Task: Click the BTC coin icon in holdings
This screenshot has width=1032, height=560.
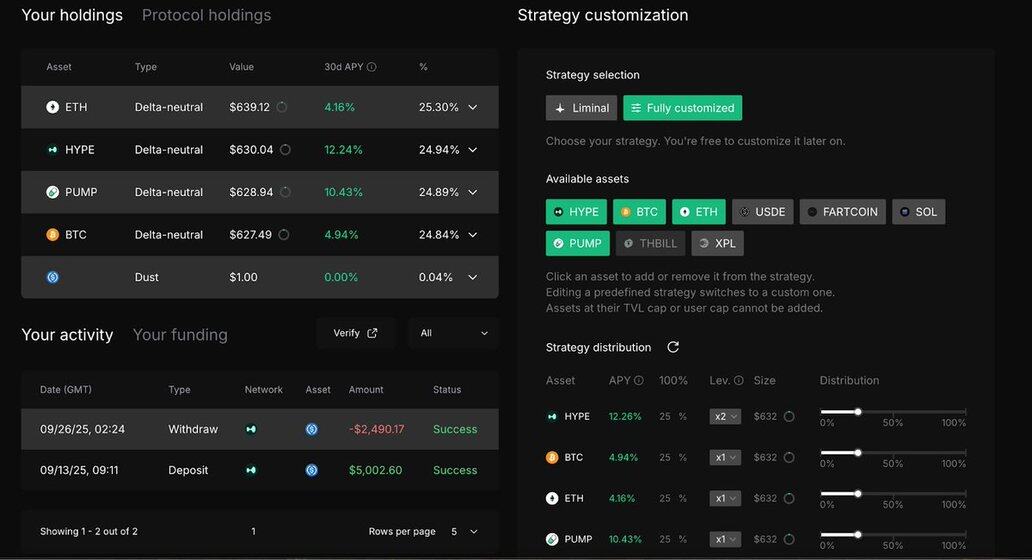Action: (53, 235)
